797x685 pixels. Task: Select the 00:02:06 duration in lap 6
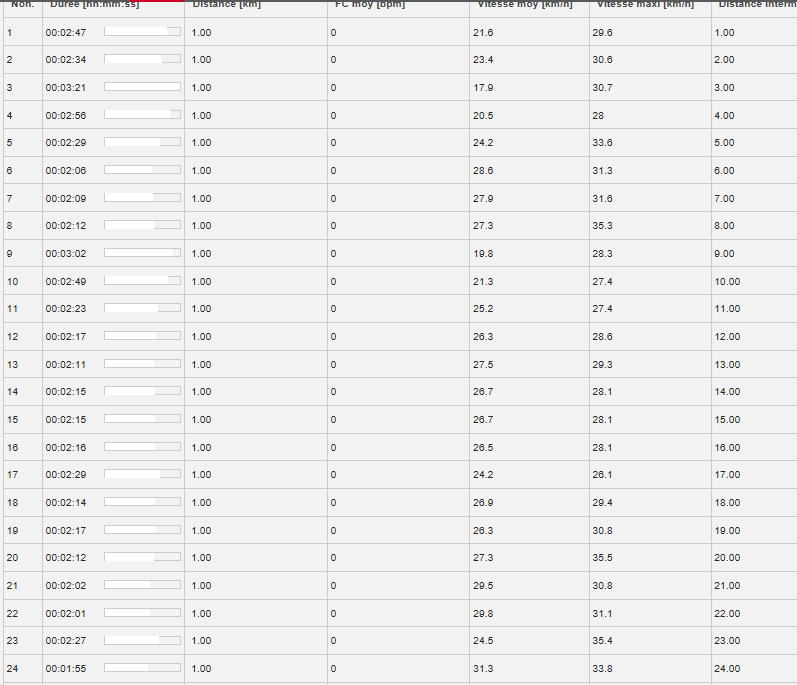pyautogui.click(x=66, y=170)
